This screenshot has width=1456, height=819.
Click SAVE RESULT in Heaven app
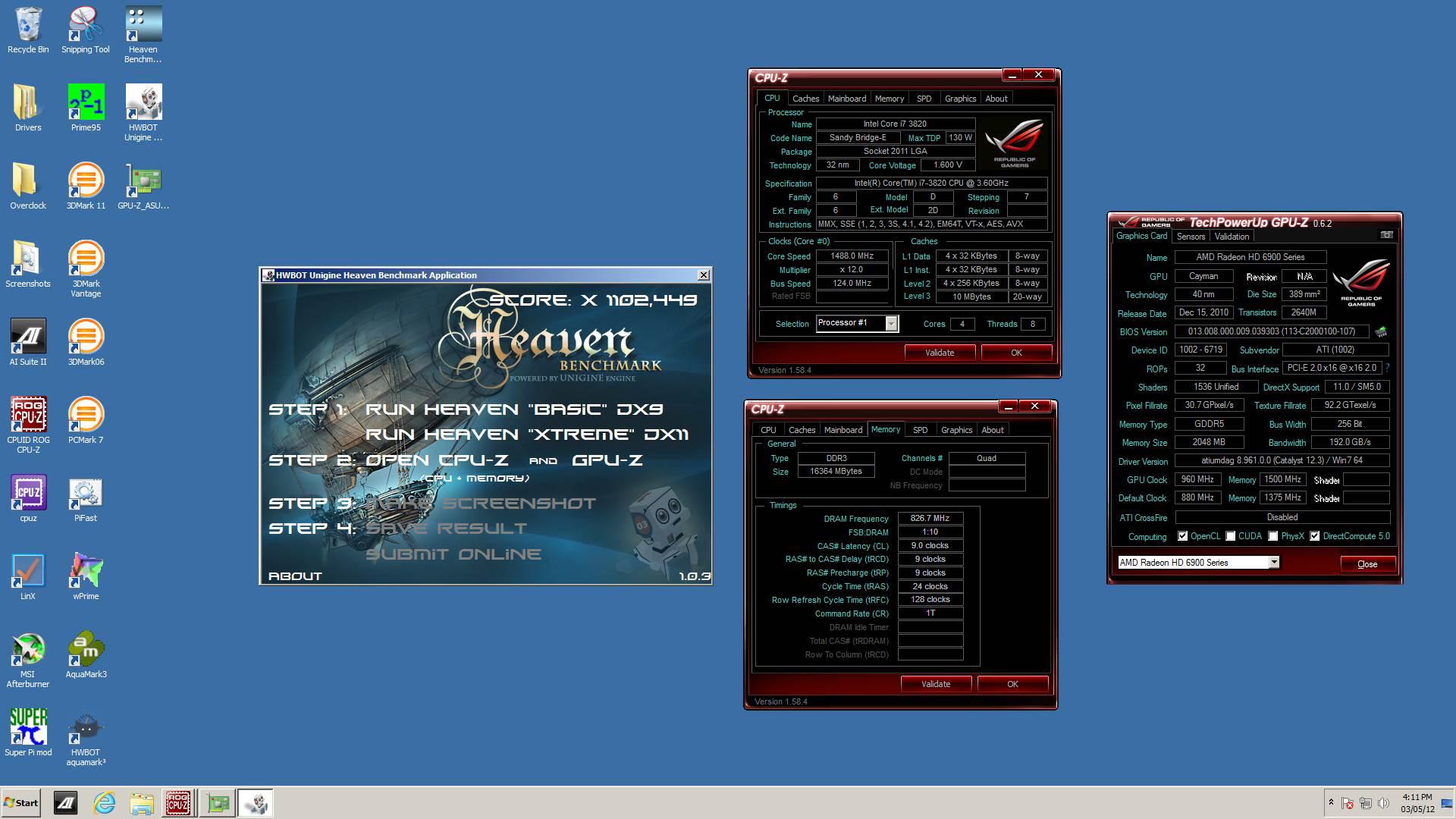coord(446,529)
